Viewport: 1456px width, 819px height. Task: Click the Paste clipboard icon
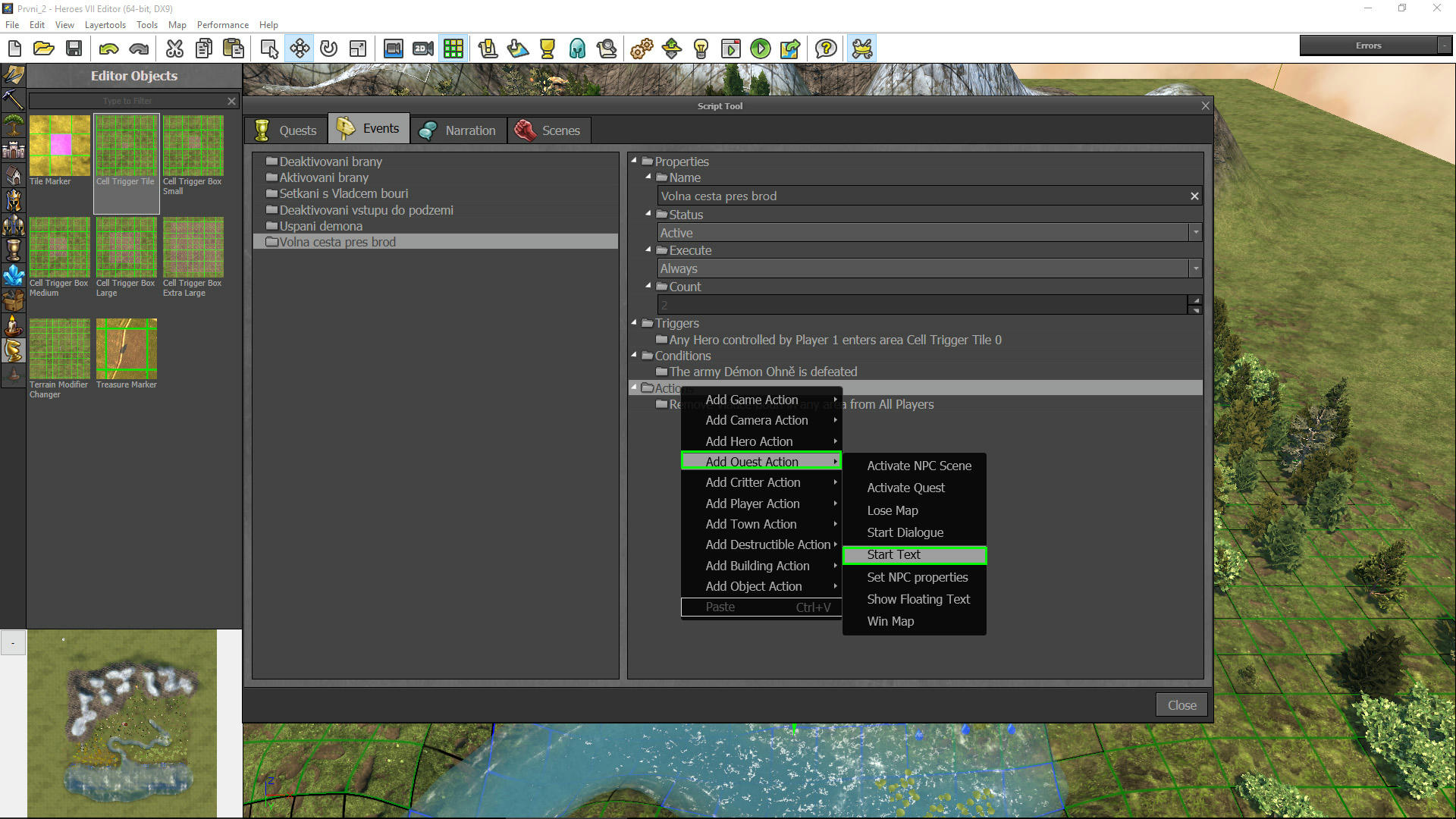[x=234, y=49]
